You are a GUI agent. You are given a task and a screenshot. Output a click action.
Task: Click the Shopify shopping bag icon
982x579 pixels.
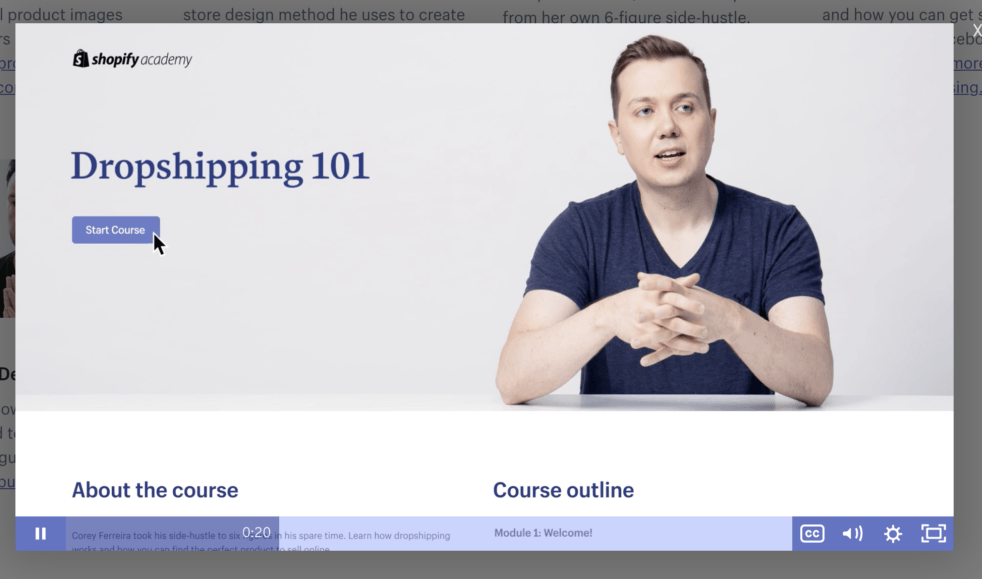point(81,59)
